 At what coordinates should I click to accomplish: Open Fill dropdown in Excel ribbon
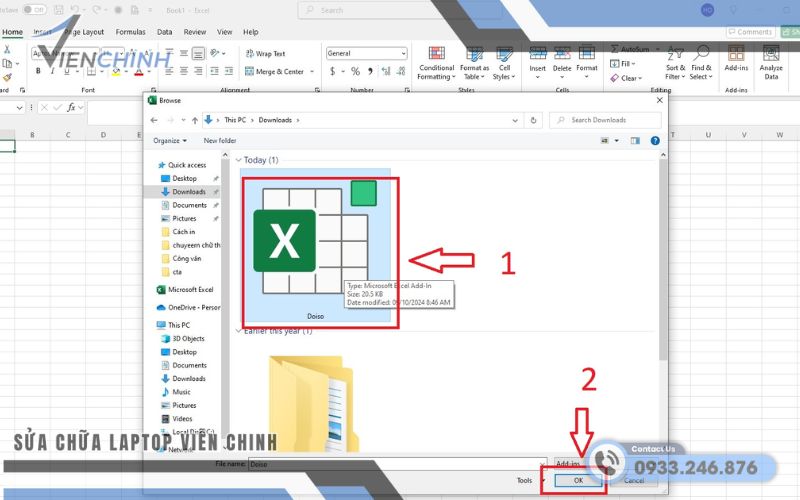coord(623,64)
